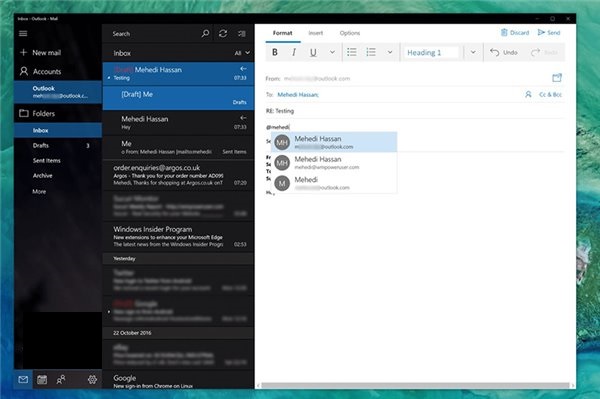The width and height of the screenshot is (600, 399).
Task: Open the [Draft] Me message
Action: (x=178, y=98)
